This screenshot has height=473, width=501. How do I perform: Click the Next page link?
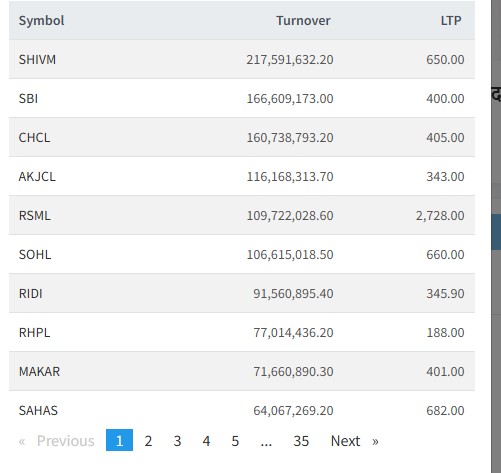(x=355, y=441)
